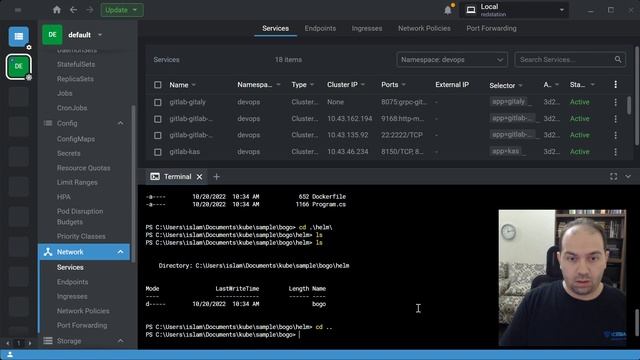
Task: Select the gitlab-kas service checkbox
Action: [x=158, y=152]
